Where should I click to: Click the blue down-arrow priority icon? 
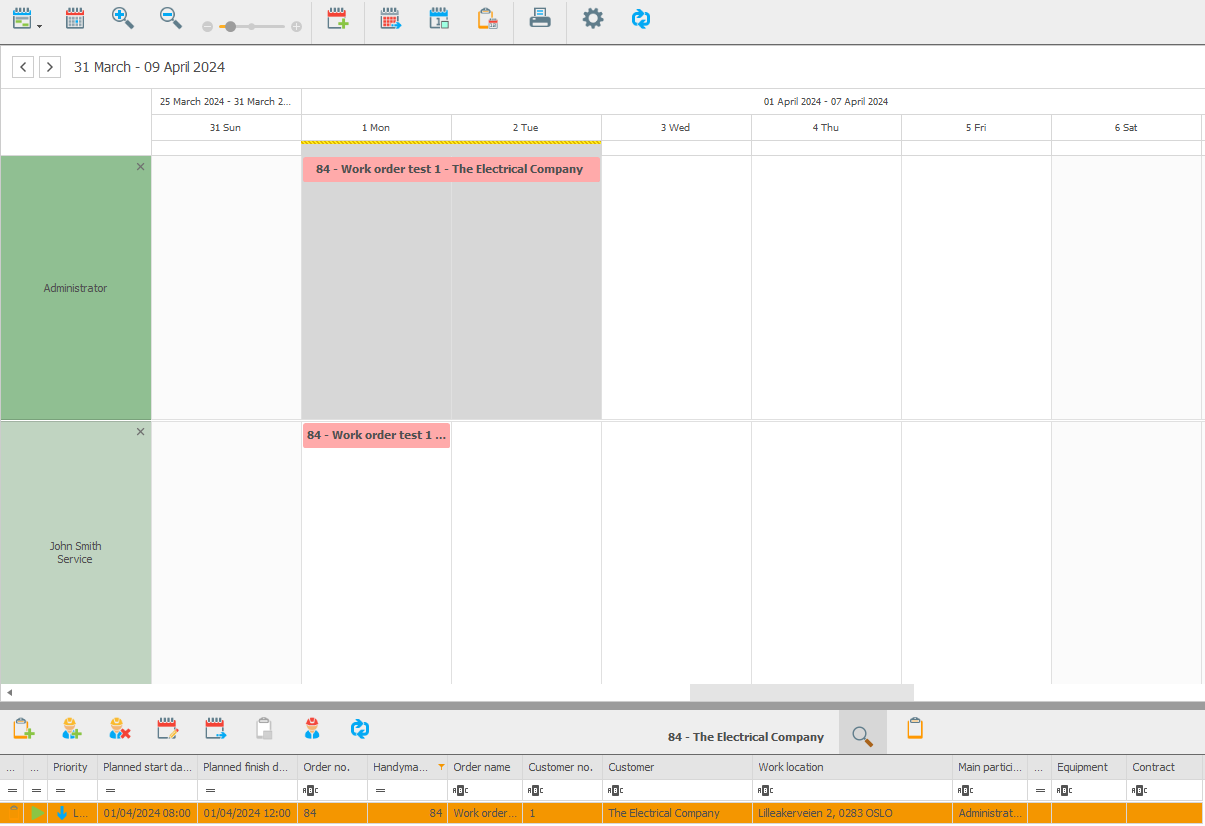pos(61,813)
